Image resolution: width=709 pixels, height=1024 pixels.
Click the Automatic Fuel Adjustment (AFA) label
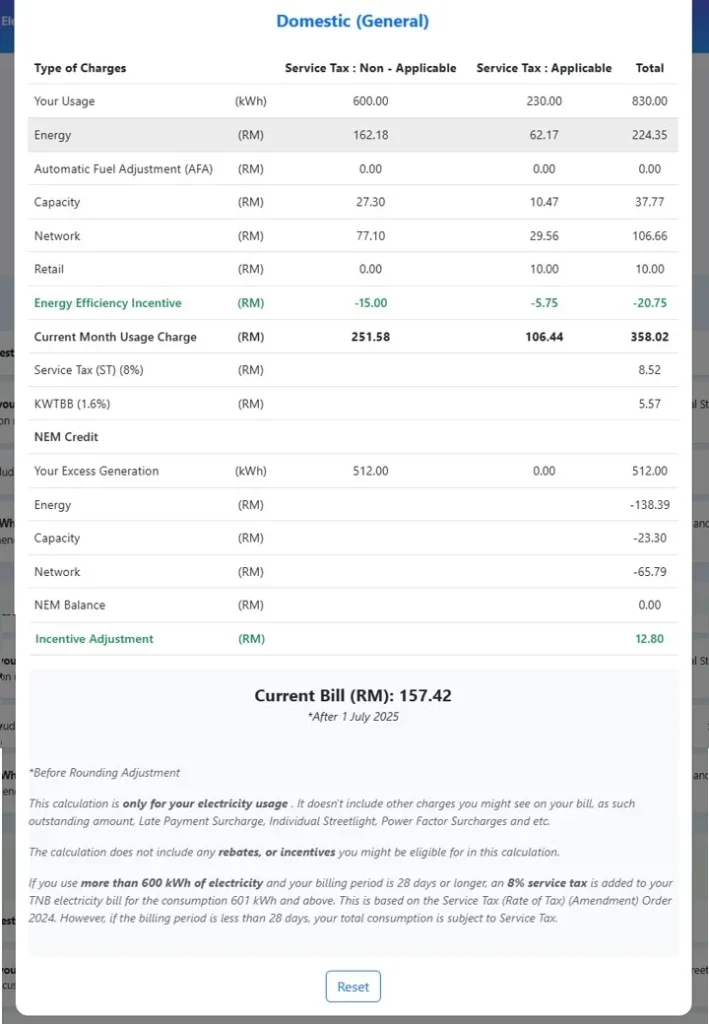[122, 169]
